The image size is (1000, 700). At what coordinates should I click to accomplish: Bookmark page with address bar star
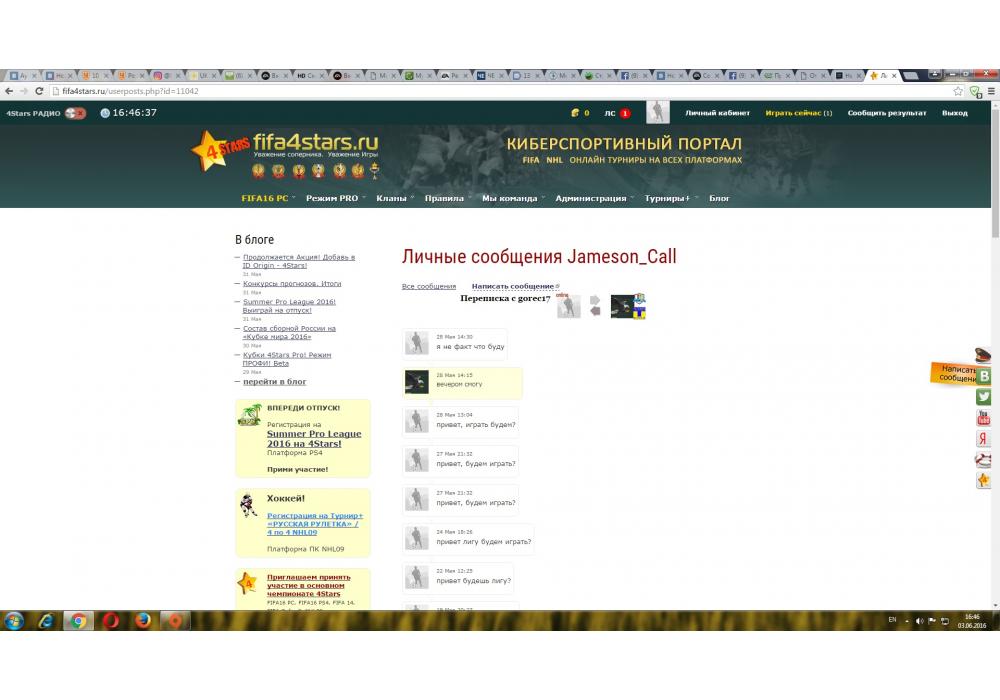(958, 91)
